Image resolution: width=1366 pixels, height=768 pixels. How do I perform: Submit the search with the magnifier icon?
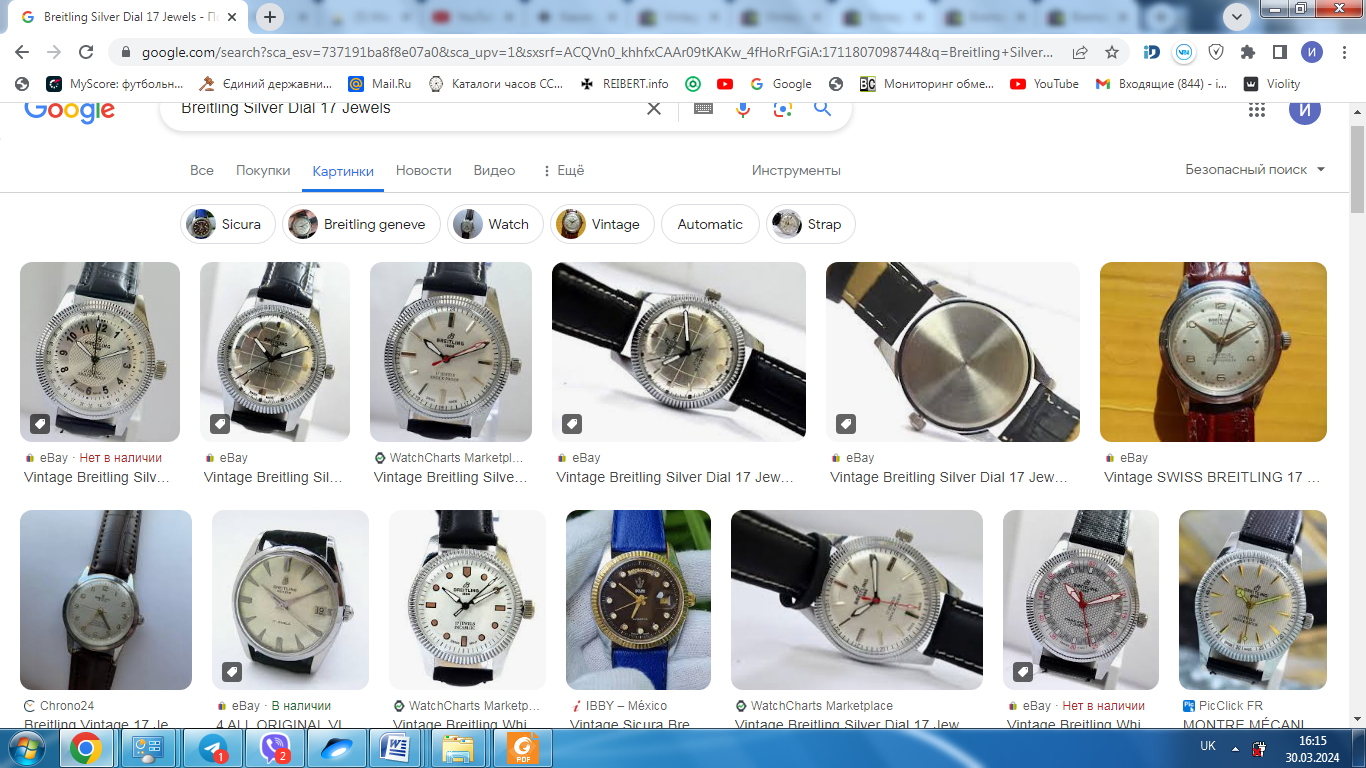click(x=823, y=108)
